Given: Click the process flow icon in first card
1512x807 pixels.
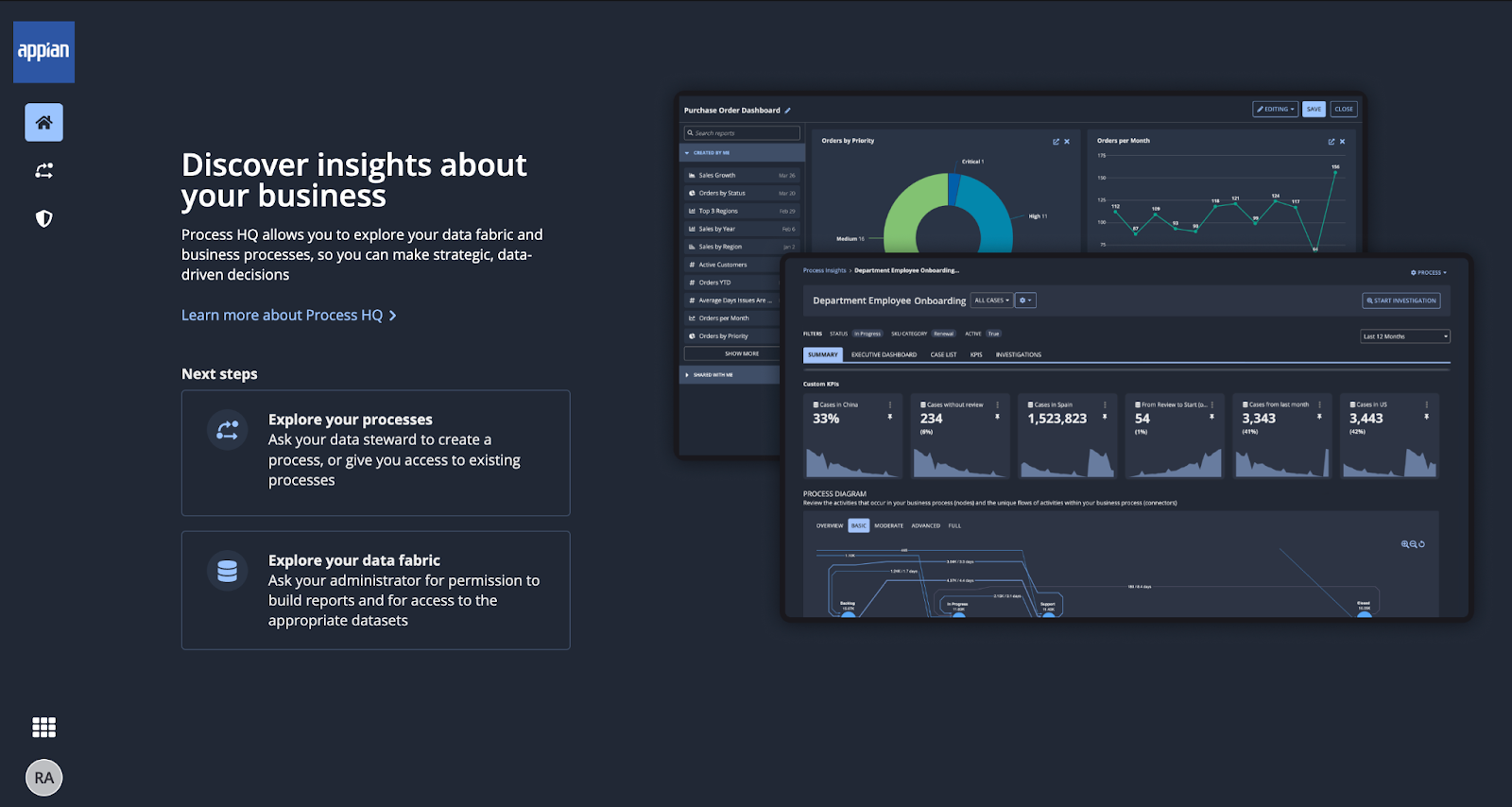Looking at the screenshot, I should [x=227, y=430].
